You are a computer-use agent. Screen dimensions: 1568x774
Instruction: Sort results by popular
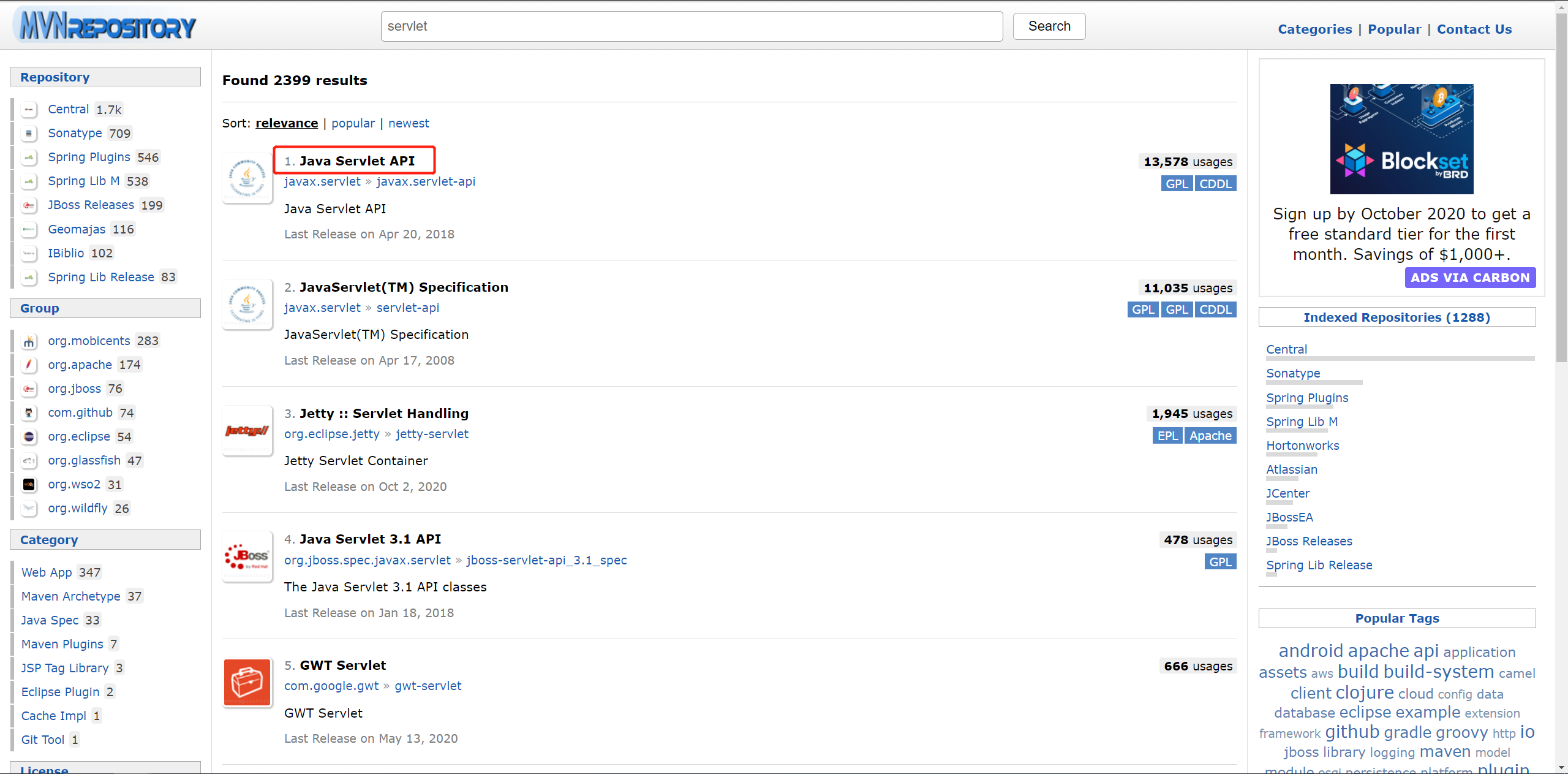pos(353,123)
